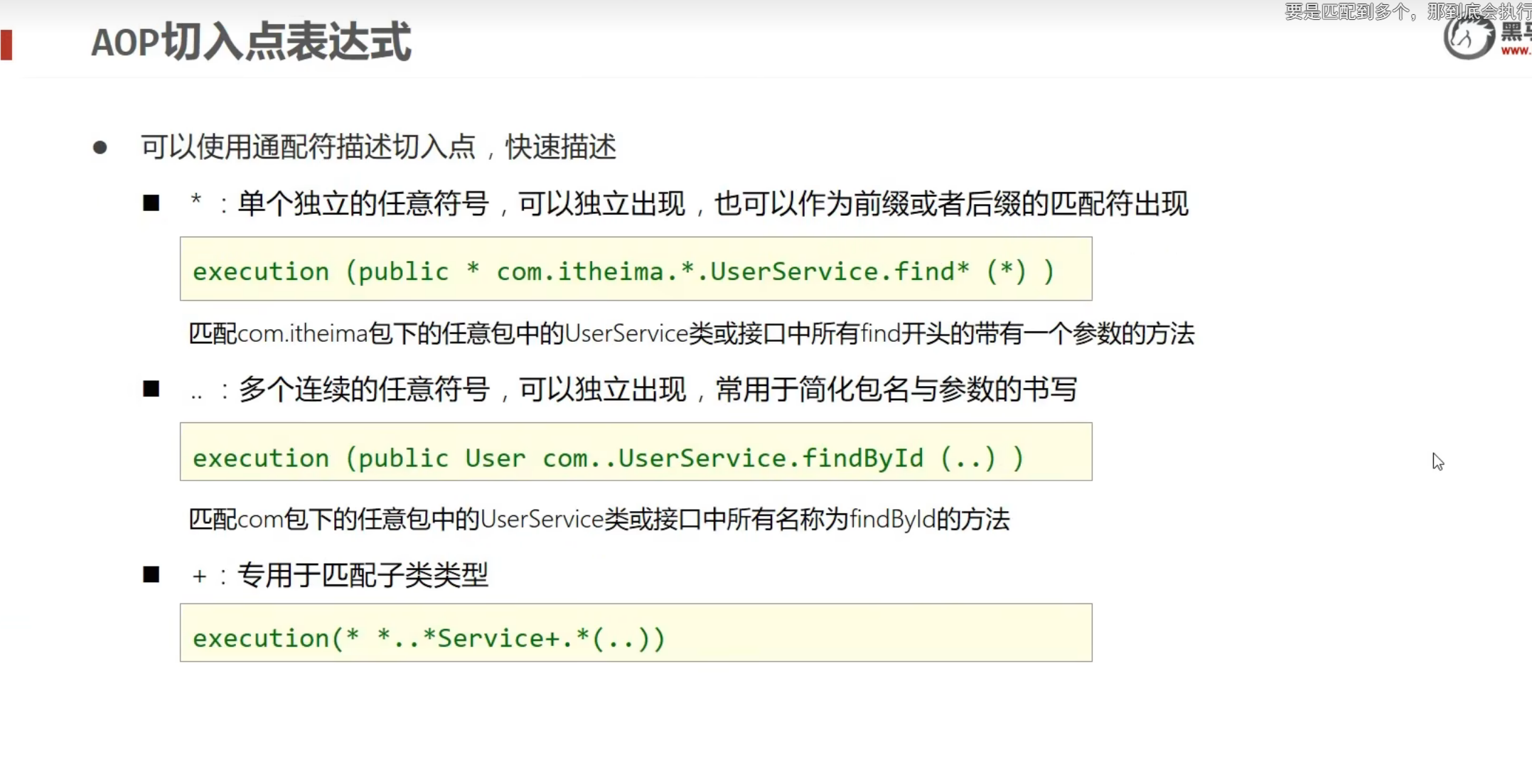Viewport: 1532px width, 784px height.
Task: Click the square bullet before the .. wildcard line
Action: (x=151, y=389)
